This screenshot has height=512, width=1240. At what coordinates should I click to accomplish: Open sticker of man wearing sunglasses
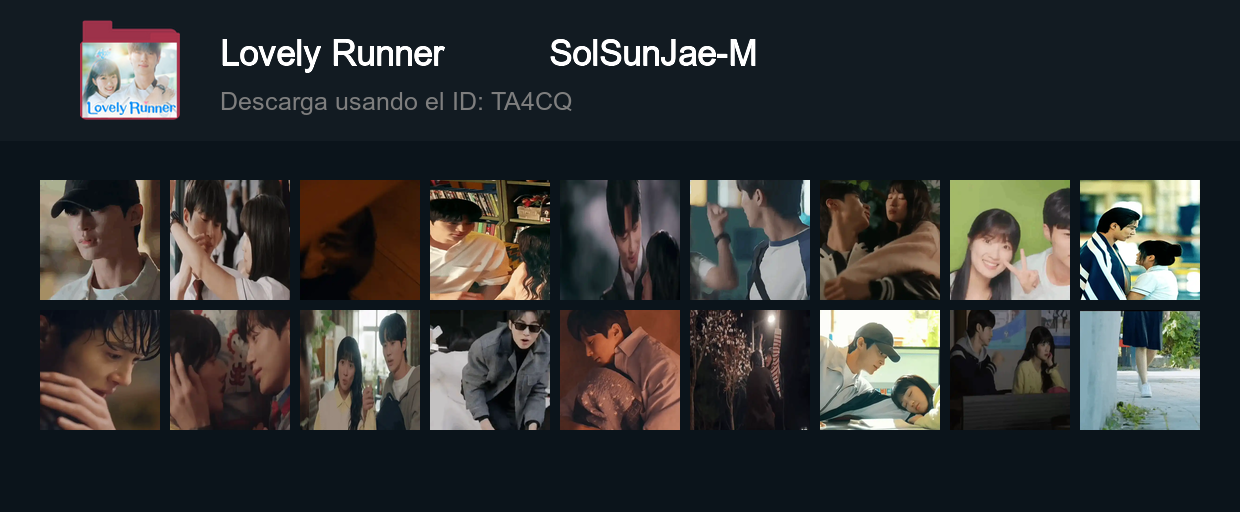coord(490,370)
